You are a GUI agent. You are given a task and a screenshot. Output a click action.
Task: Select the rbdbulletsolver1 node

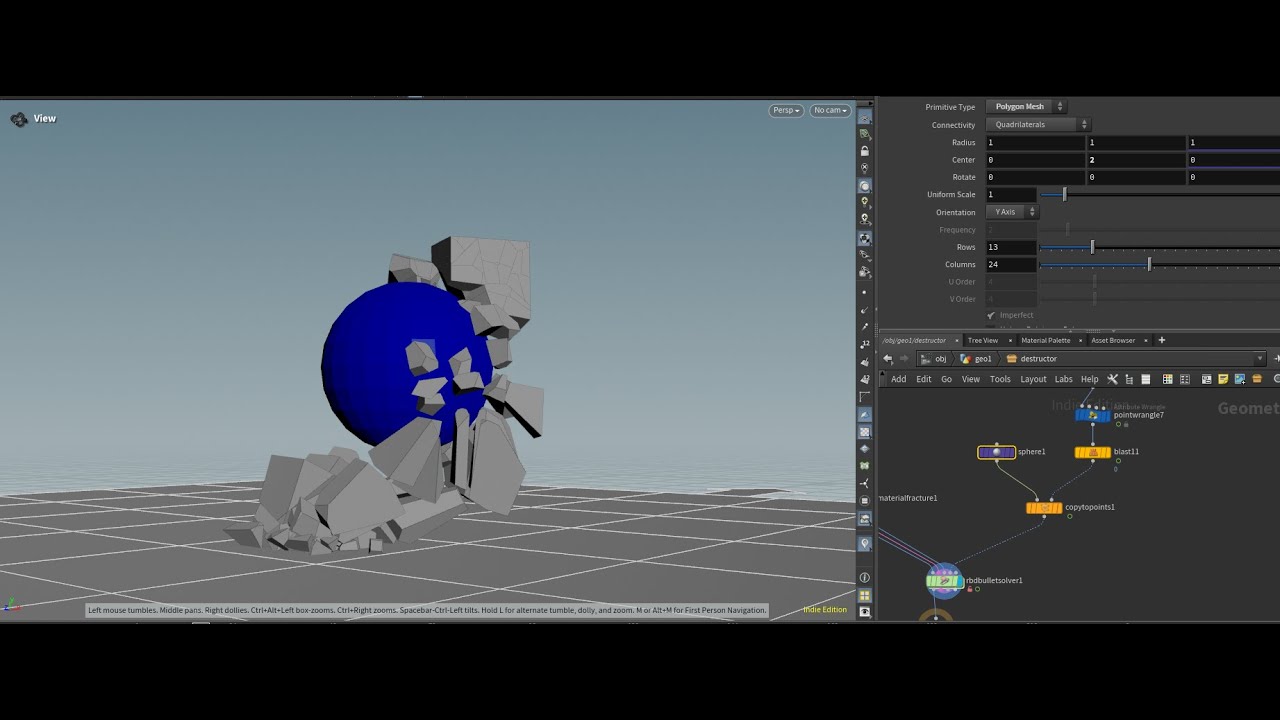[944, 580]
